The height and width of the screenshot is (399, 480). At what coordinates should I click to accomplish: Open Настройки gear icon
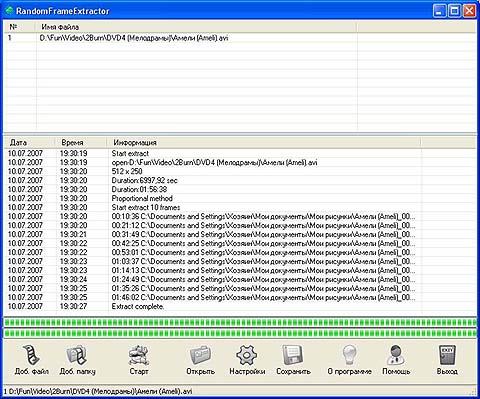pyautogui.click(x=247, y=355)
